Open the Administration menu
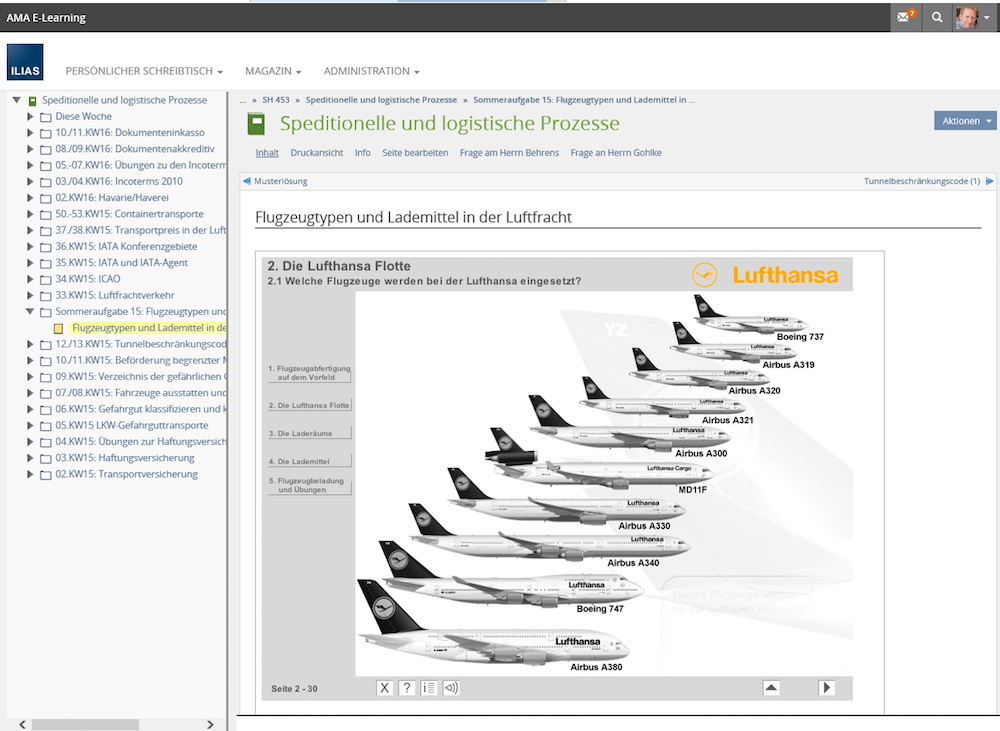This screenshot has width=1000, height=731. (371, 71)
